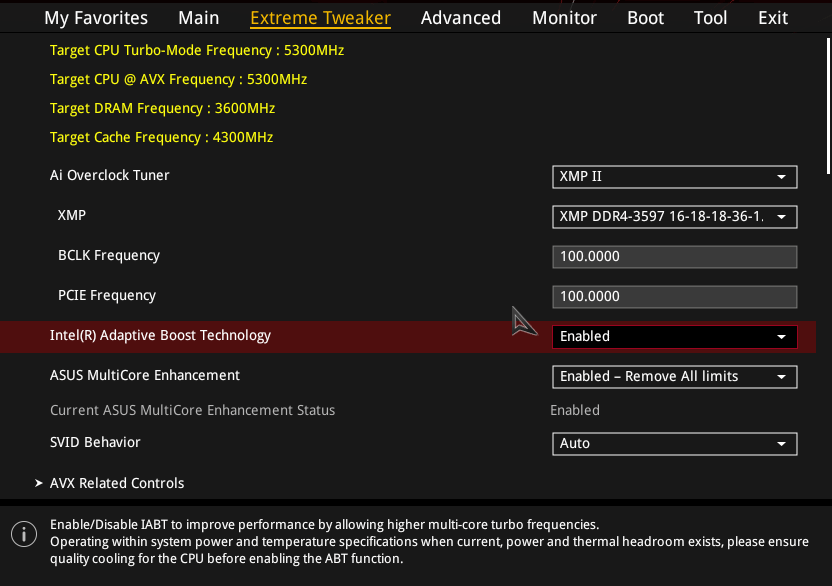Image resolution: width=832 pixels, height=586 pixels.
Task: Click the vertical scrollbar thumb
Action: tap(828, 105)
